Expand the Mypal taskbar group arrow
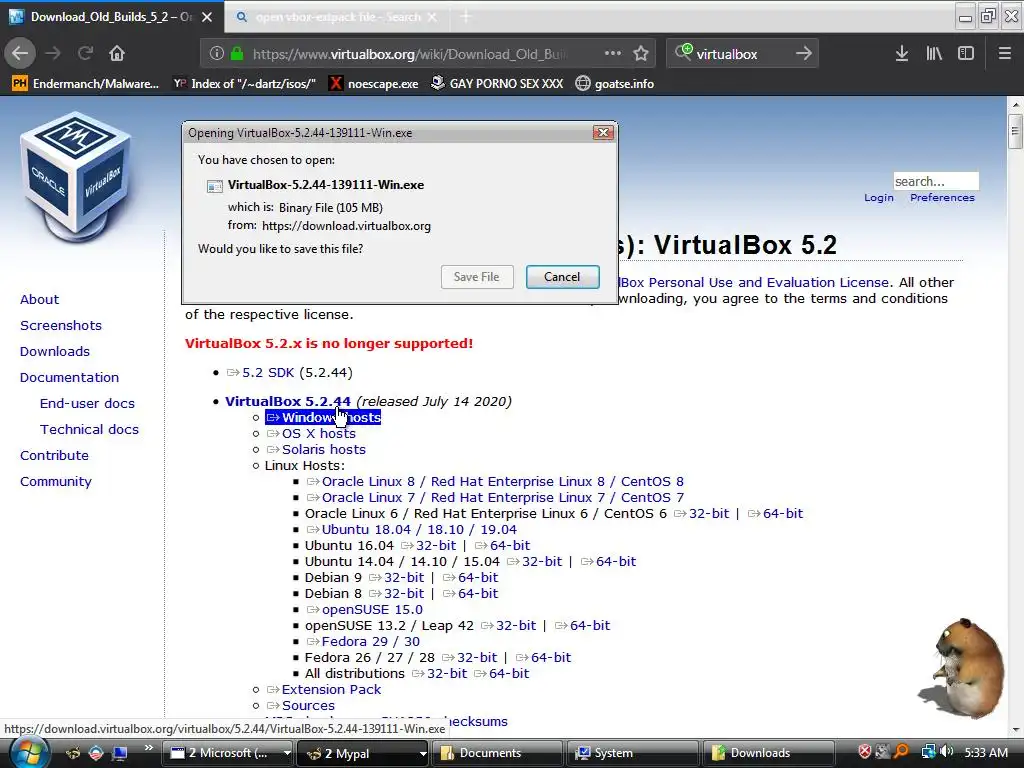 tap(423, 753)
